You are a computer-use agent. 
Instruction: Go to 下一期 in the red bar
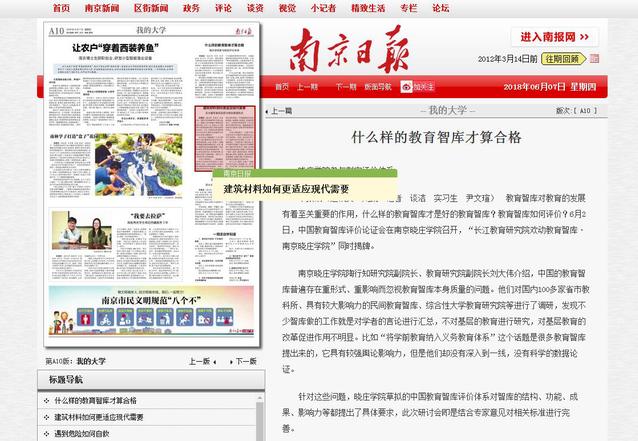click(346, 87)
